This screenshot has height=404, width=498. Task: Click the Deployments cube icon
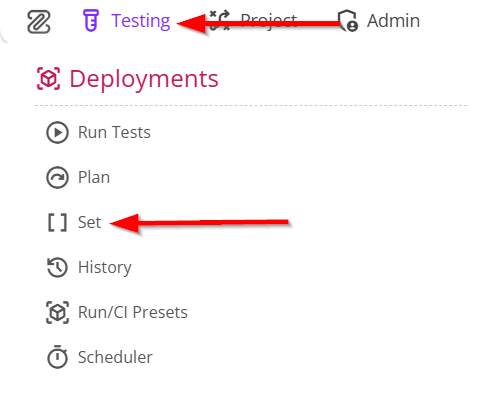tap(48, 79)
